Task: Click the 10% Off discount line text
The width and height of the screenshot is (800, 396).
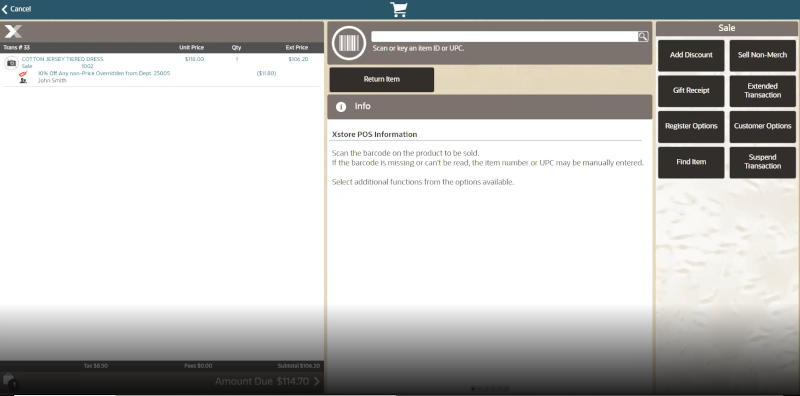Action: (x=104, y=73)
